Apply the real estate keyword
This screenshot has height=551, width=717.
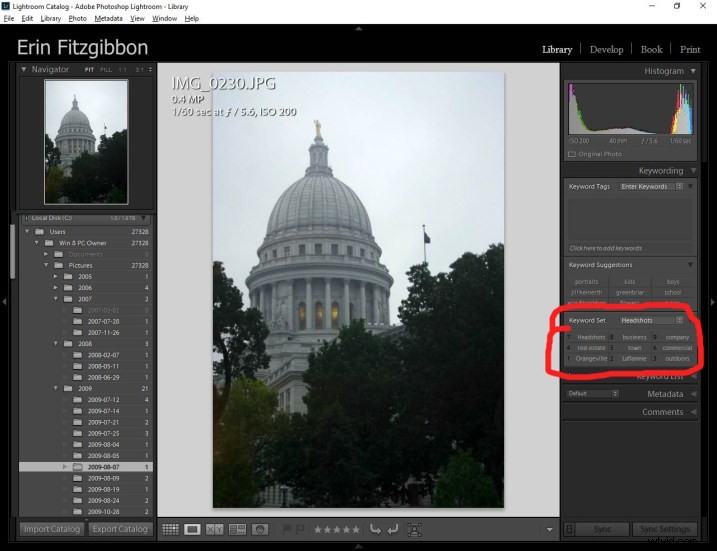tap(591, 348)
